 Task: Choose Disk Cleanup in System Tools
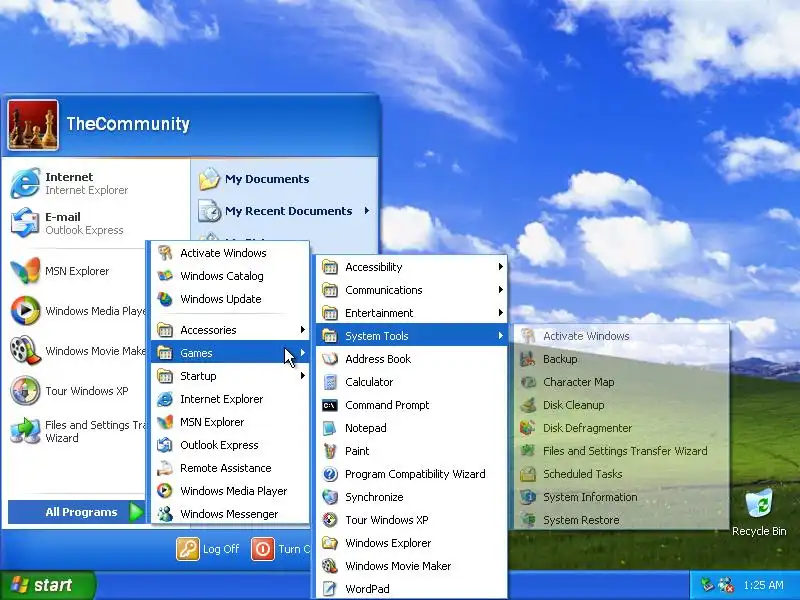point(621,405)
